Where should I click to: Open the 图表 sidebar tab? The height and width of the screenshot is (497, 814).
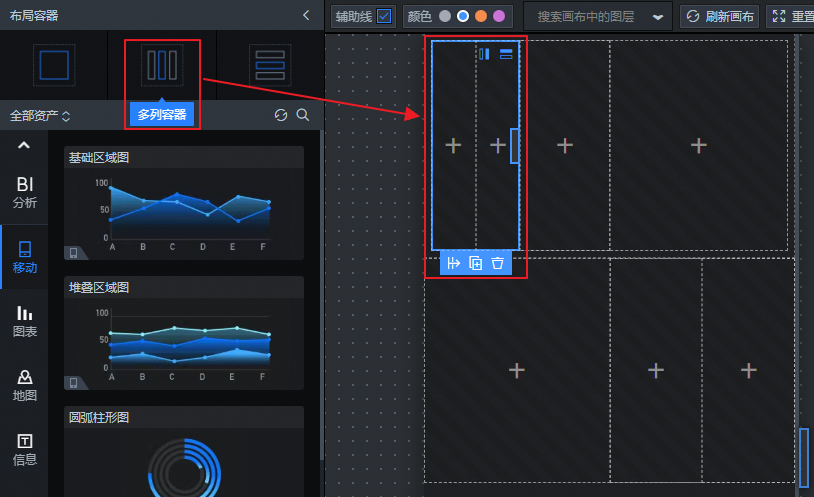24,321
